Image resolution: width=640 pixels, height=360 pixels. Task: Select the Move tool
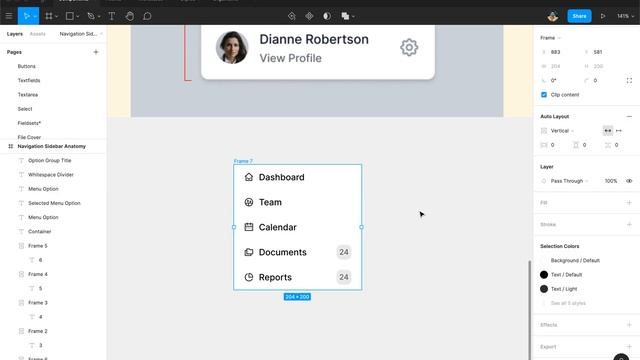click(x=26, y=16)
